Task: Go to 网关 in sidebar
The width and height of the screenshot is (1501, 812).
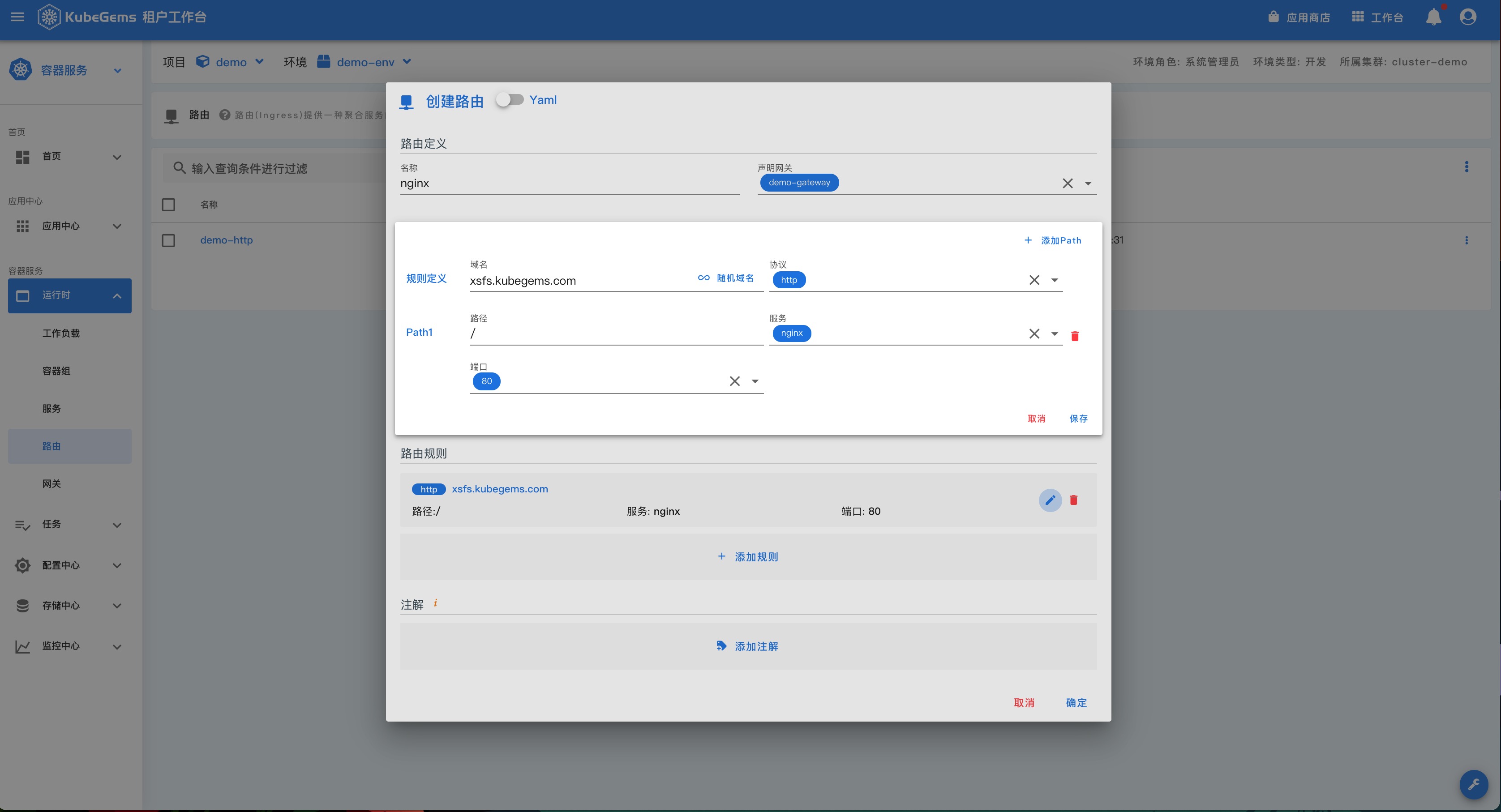Action: pos(52,483)
